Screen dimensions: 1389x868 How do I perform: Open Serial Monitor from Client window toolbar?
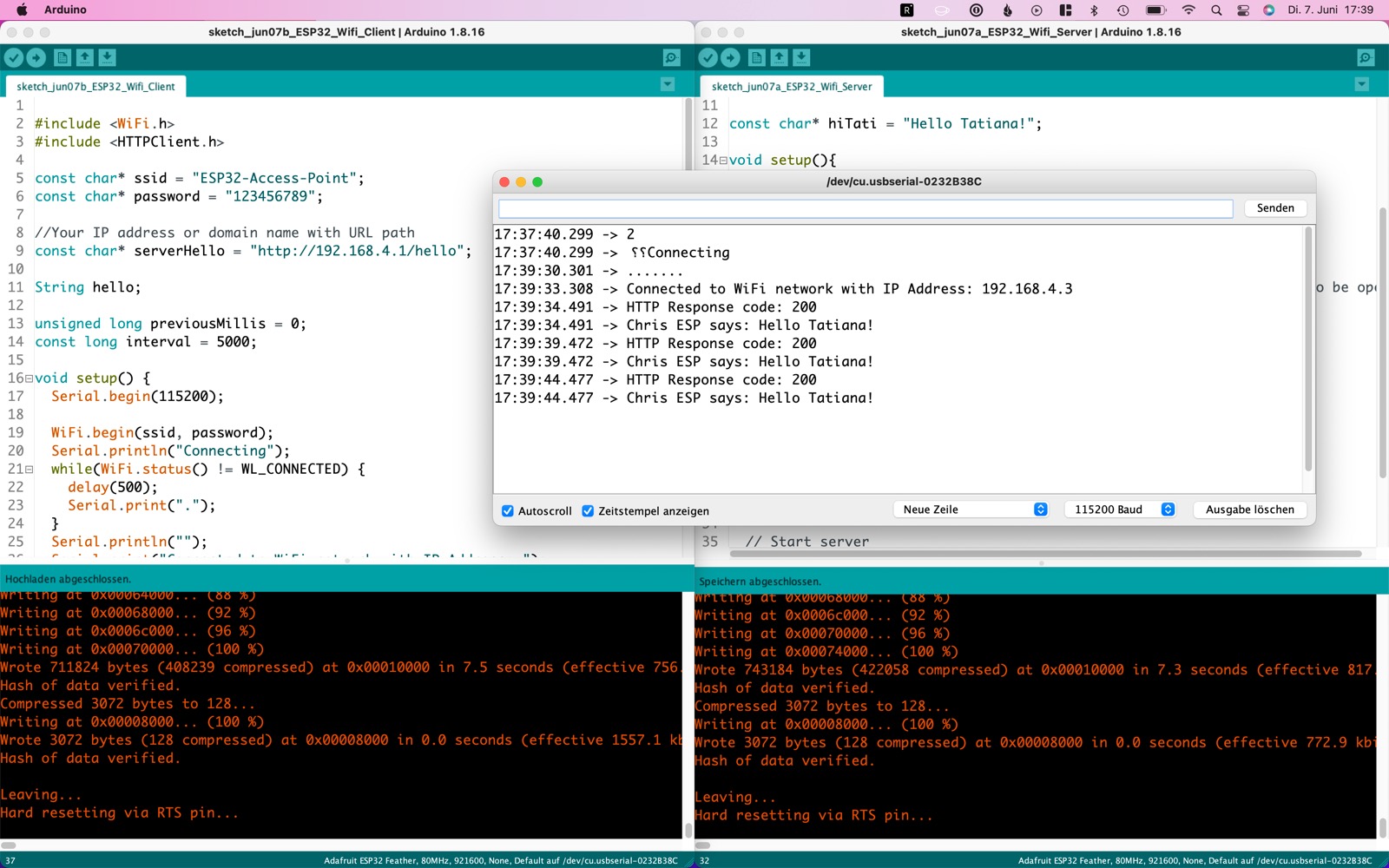[671, 58]
